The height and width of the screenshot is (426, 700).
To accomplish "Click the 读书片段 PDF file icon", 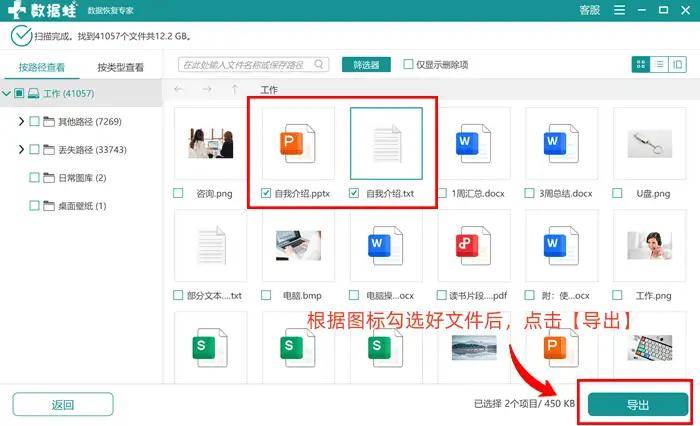I will point(467,245).
